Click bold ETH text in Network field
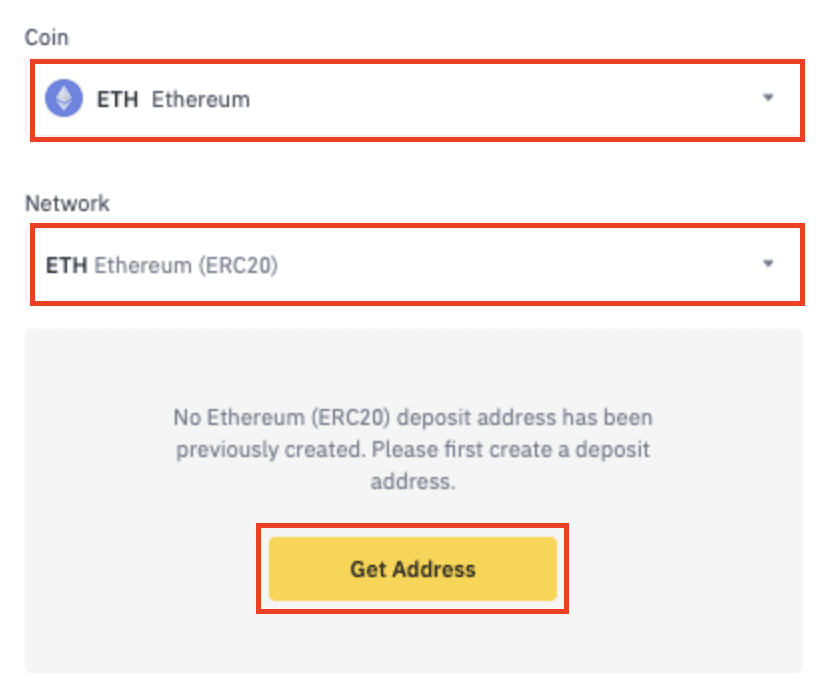The width and height of the screenshot is (826, 694). point(66,265)
